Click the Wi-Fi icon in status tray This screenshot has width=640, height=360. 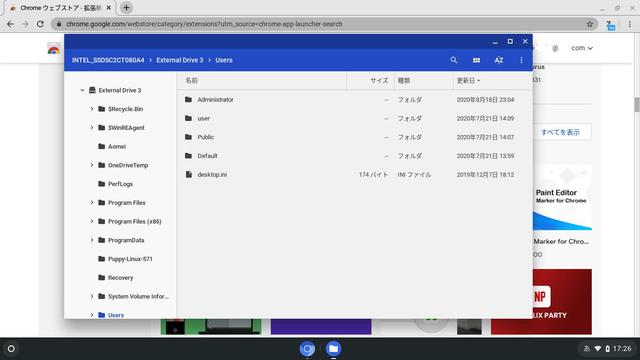598,349
